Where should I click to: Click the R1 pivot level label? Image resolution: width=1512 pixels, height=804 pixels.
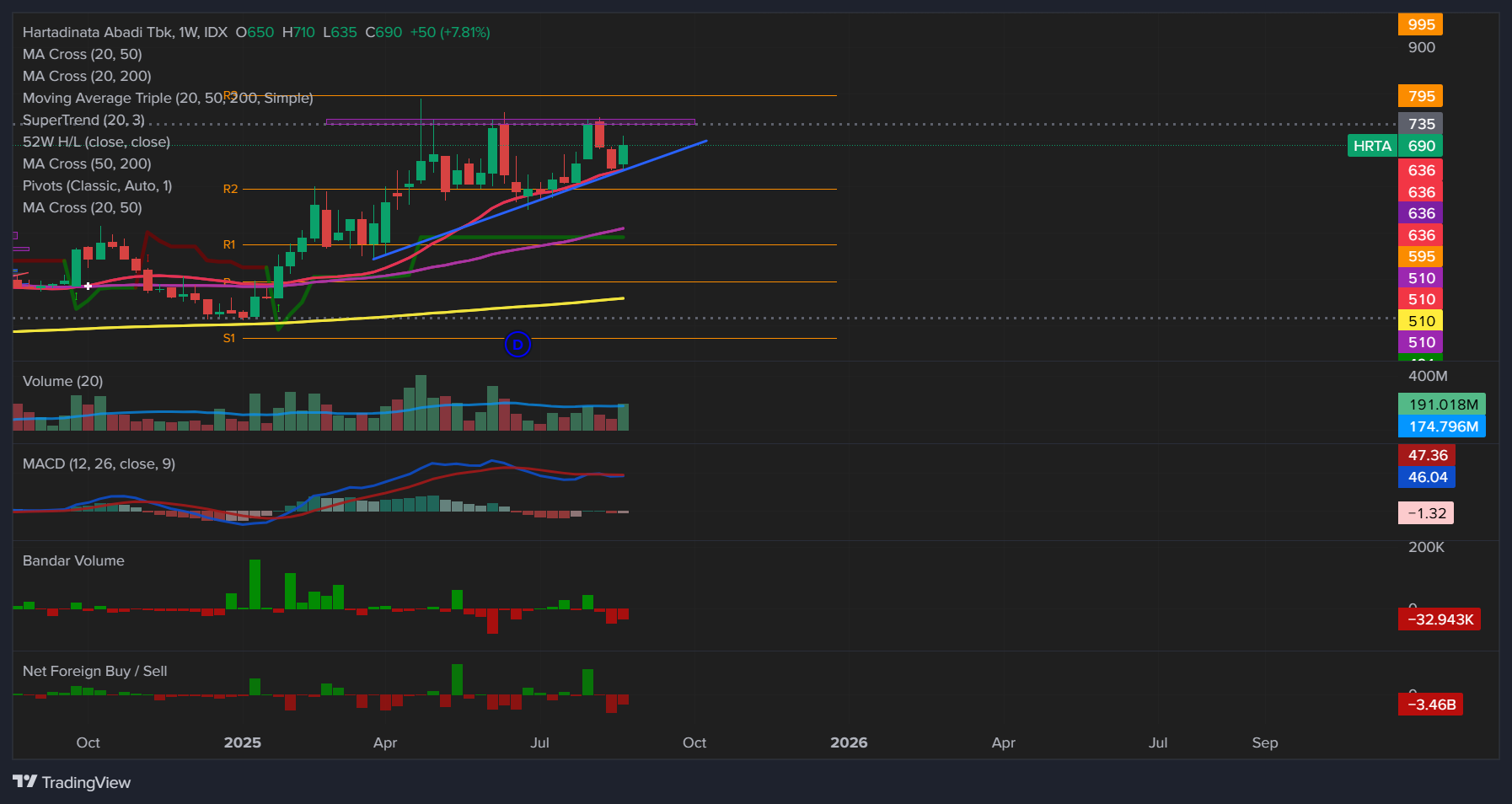tap(229, 244)
